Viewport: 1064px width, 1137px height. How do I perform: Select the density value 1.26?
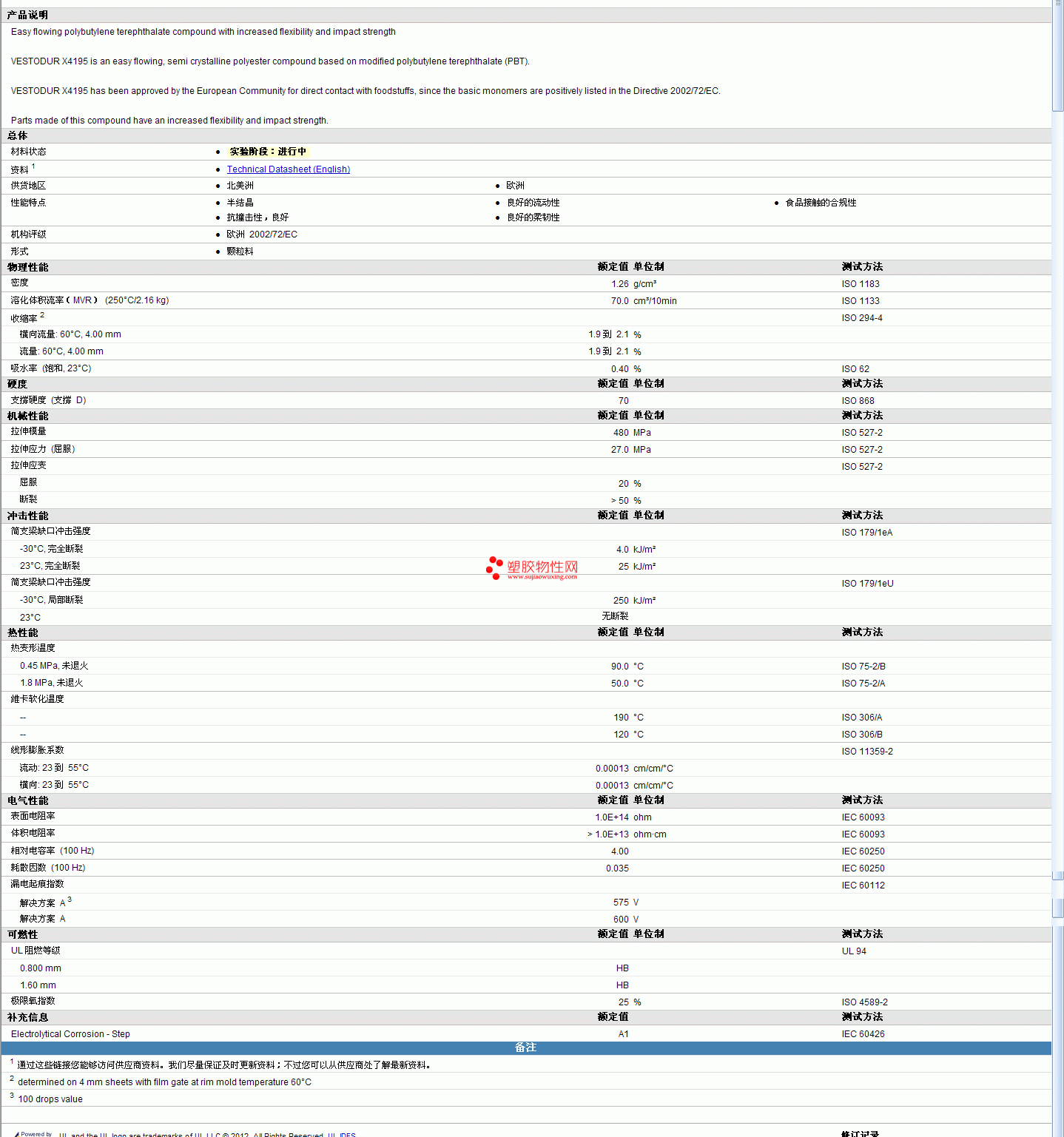click(620, 284)
